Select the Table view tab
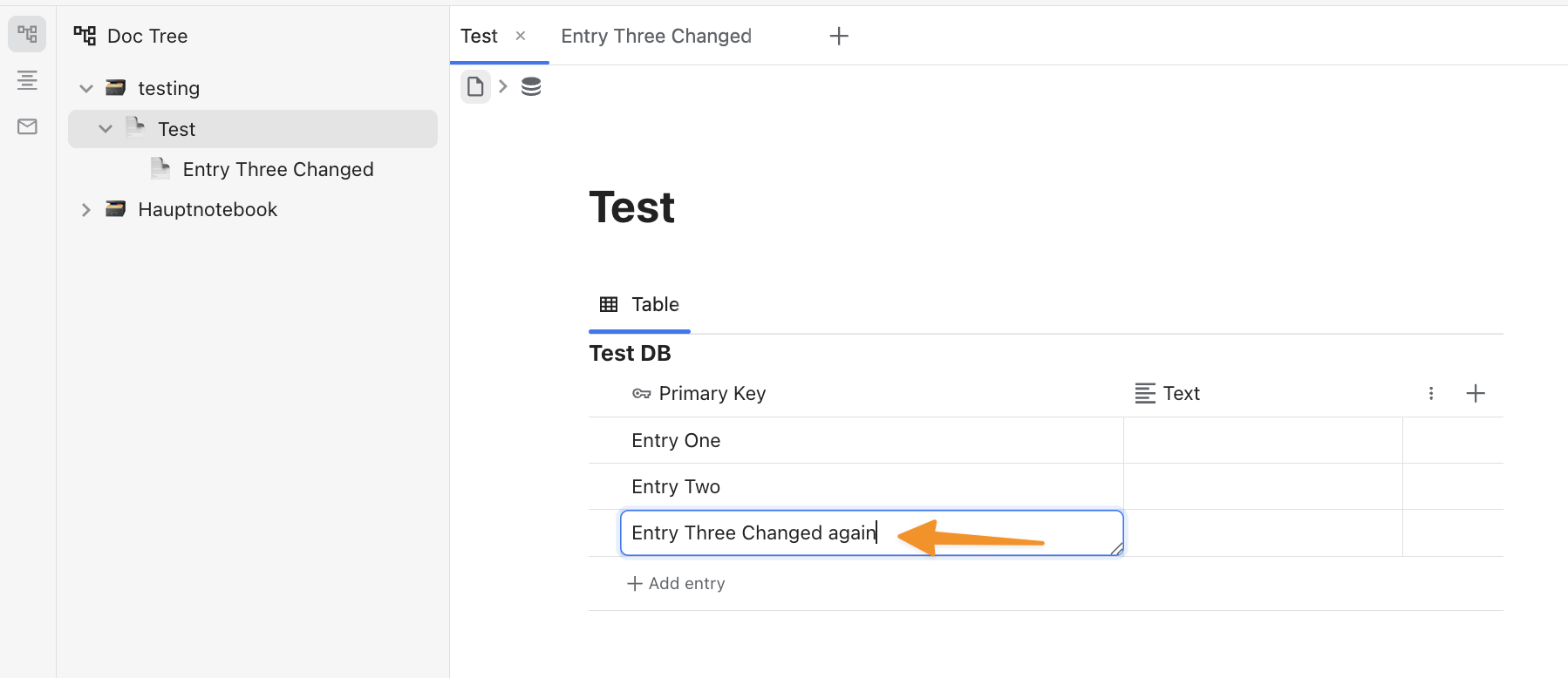The image size is (1568, 678). pyautogui.click(x=640, y=305)
